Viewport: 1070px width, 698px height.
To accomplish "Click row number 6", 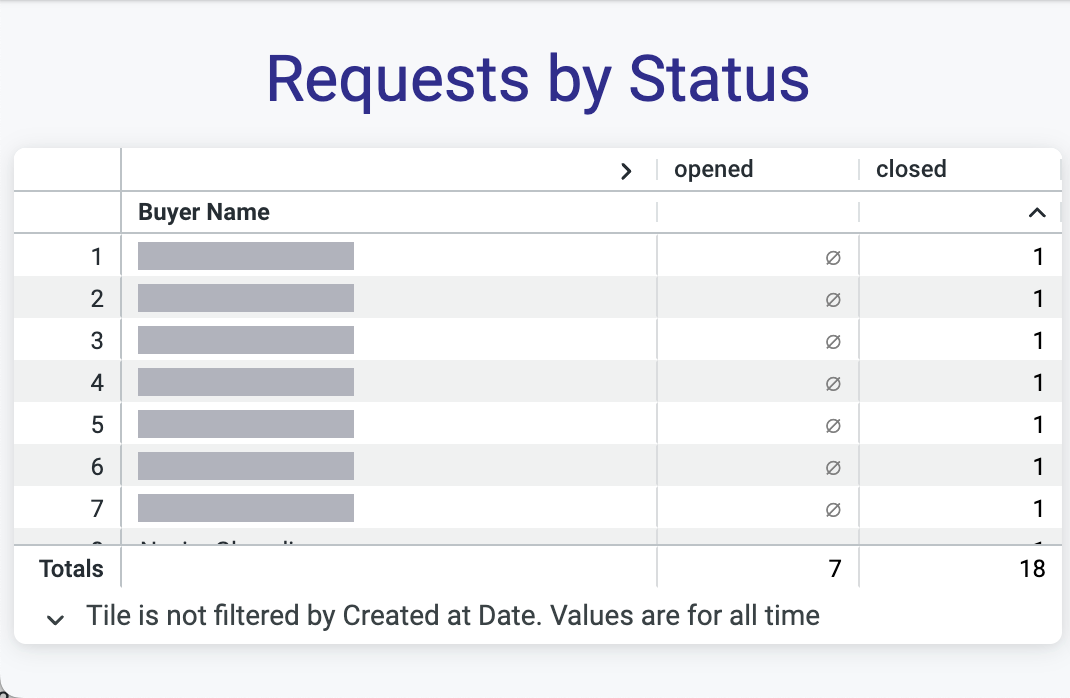I will pyautogui.click(x=97, y=467).
